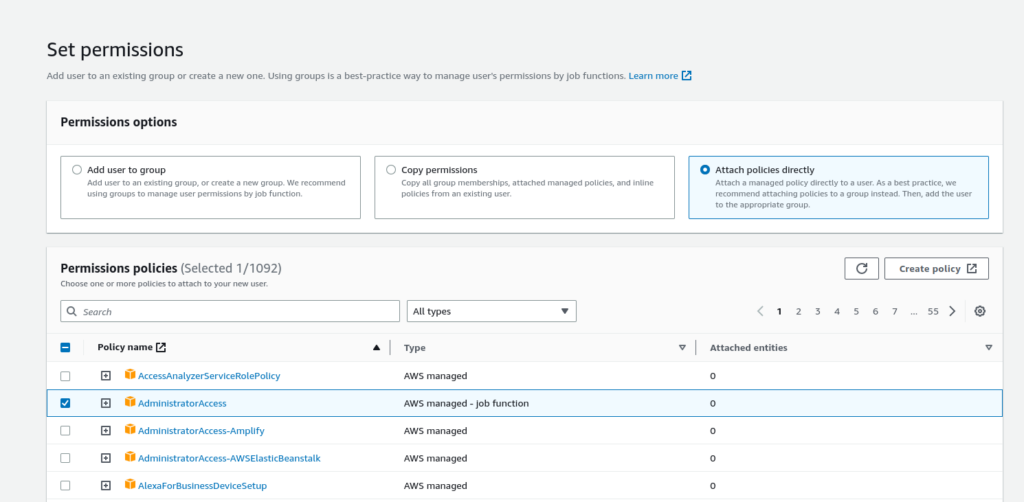Open the Learn more link
This screenshot has height=502, width=1024.
pos(653,76)
